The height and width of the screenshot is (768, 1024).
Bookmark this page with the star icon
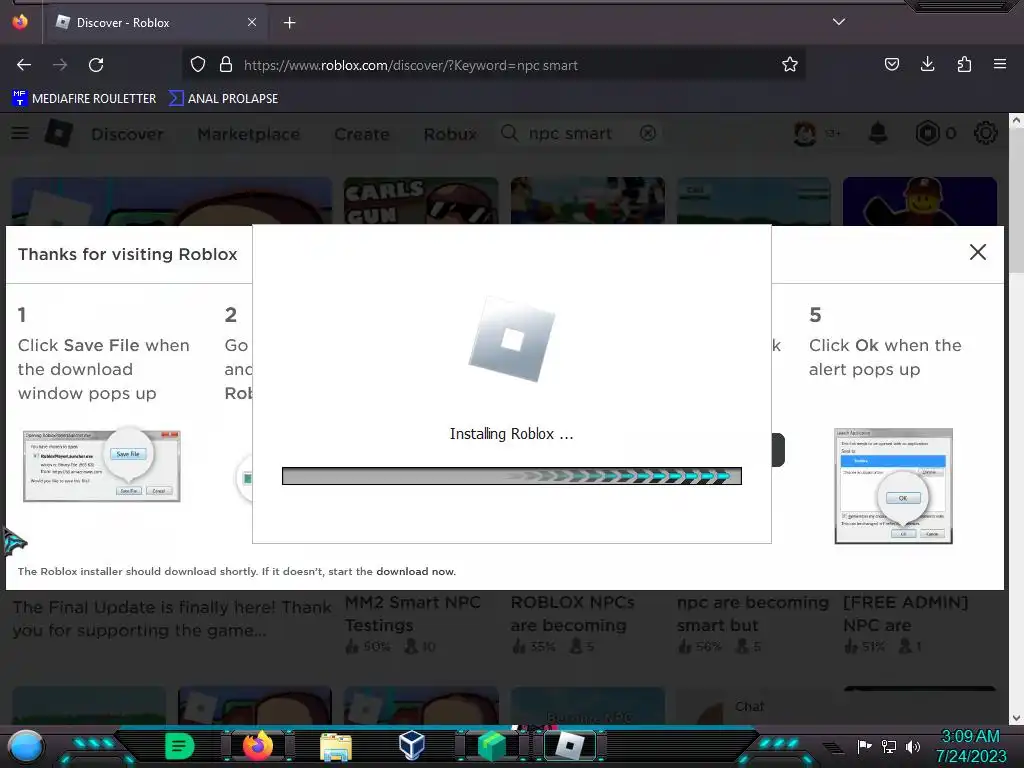(x=790, y=65)
